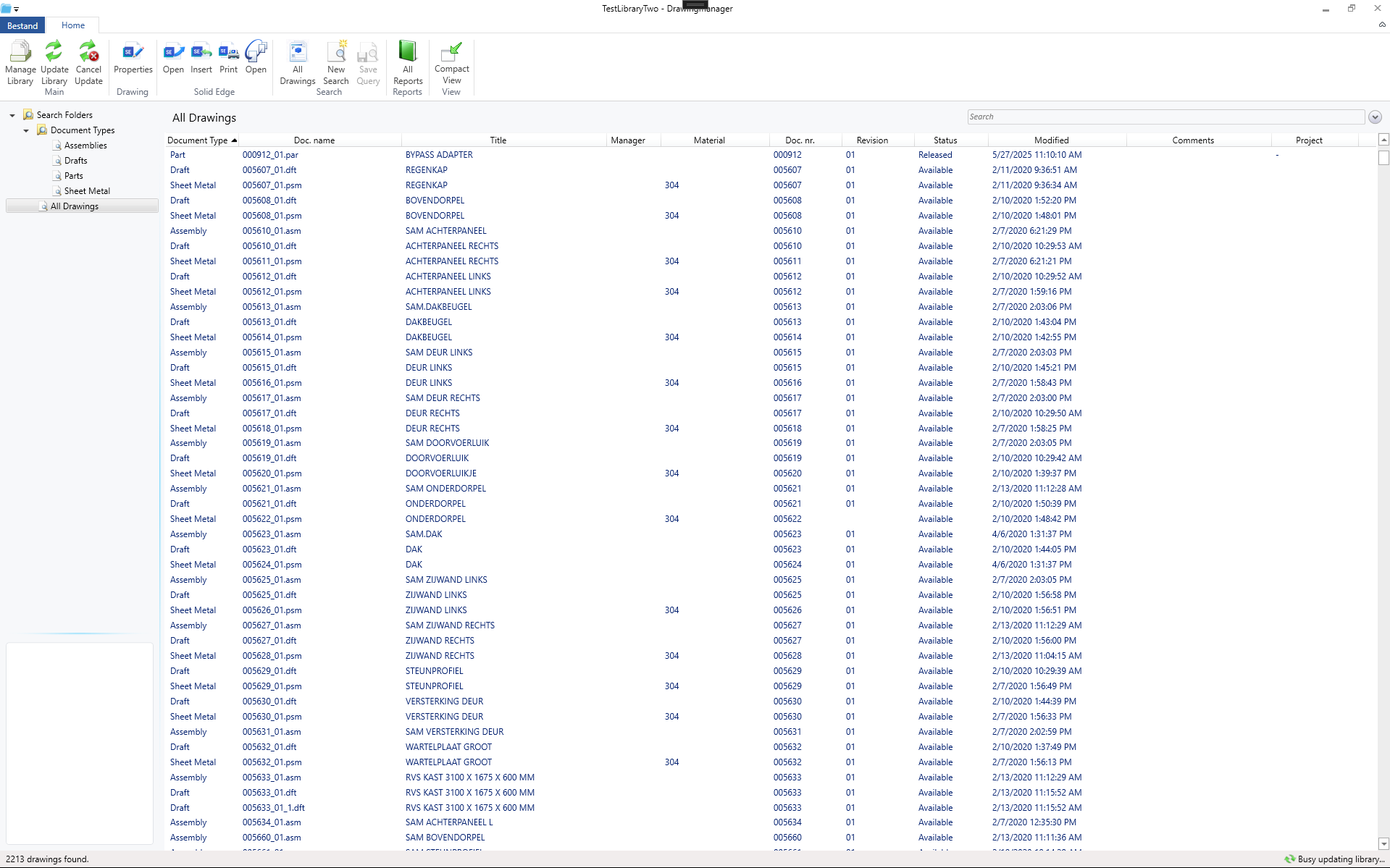Collapse the Document Types node
Image resolution: width=1390 pixels, height=868 pixels.
pyautogui.click(x=26, y=130)
